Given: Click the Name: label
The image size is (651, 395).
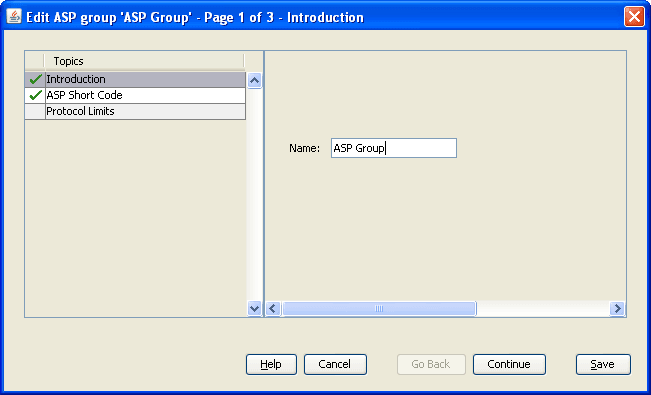Looking at the screenshot, I should coord(304,148).
